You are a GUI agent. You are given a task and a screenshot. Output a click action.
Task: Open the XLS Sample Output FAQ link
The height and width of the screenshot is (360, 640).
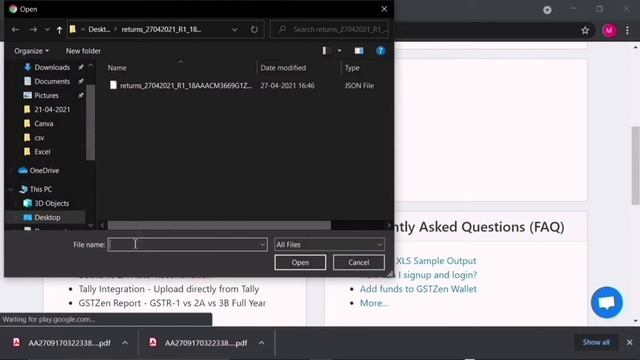pyautogui.click(x=436, y=261)
